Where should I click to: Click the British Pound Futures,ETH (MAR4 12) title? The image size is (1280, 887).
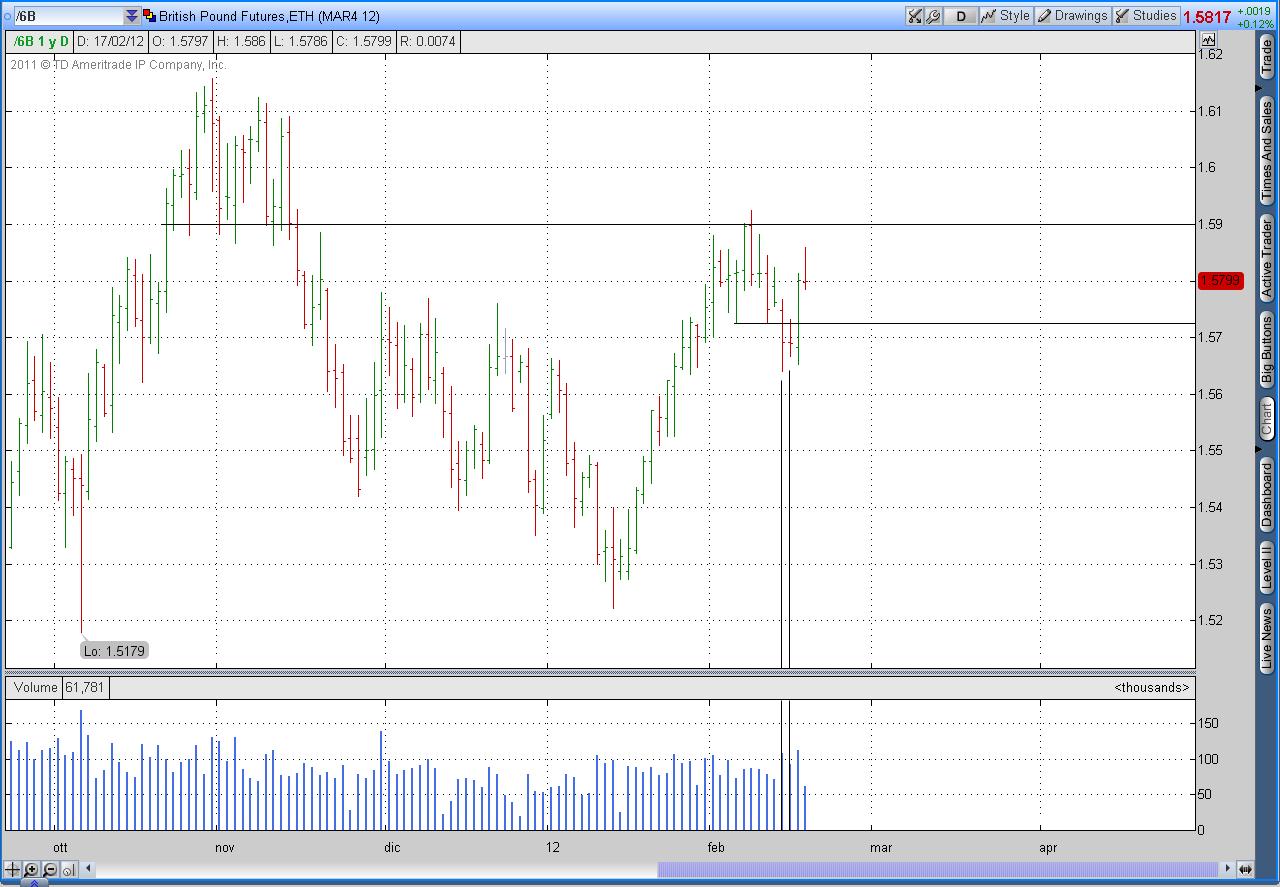pyautogui.click(x=269, y=16)
